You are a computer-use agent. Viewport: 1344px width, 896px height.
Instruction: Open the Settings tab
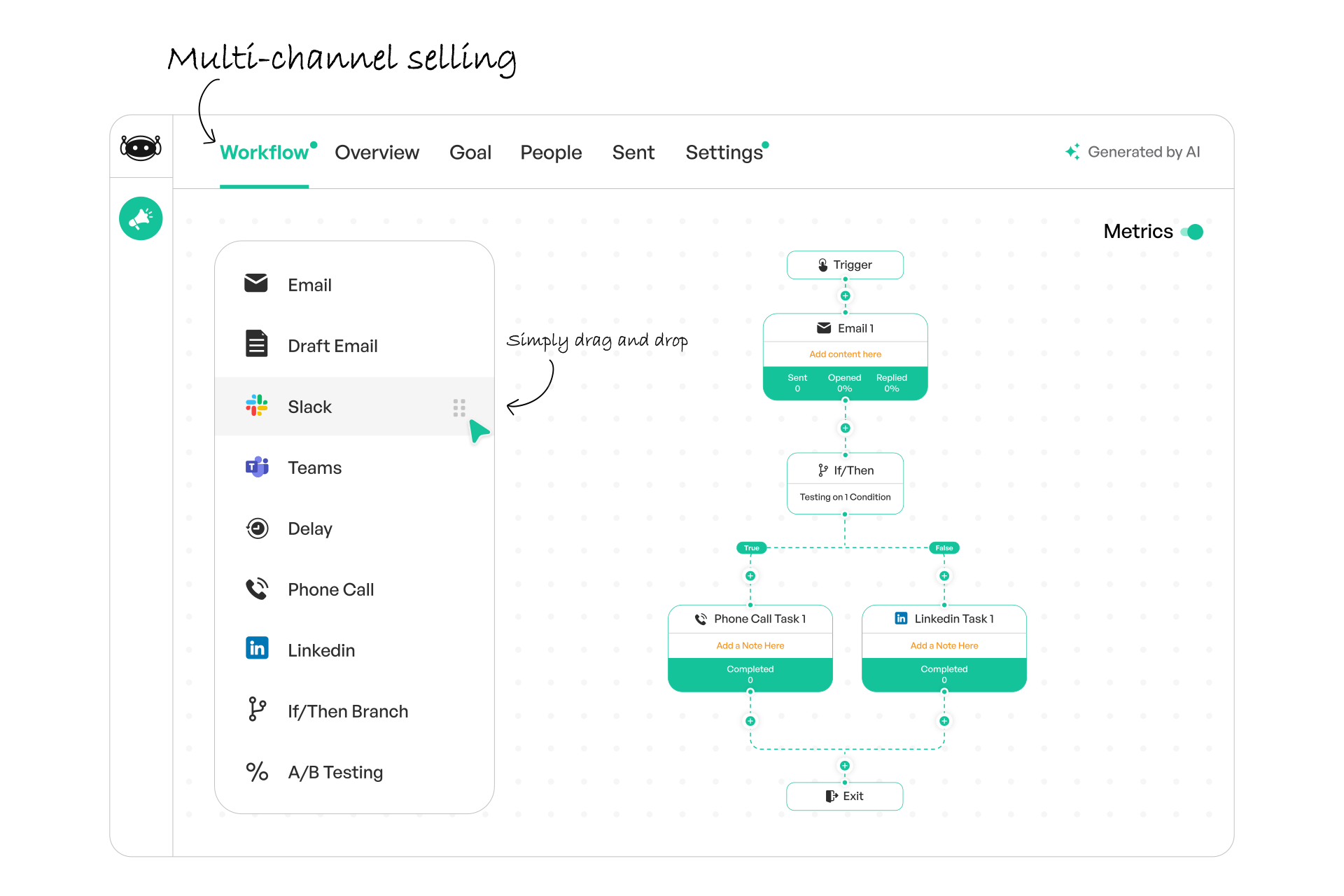(x=724, y=153)
